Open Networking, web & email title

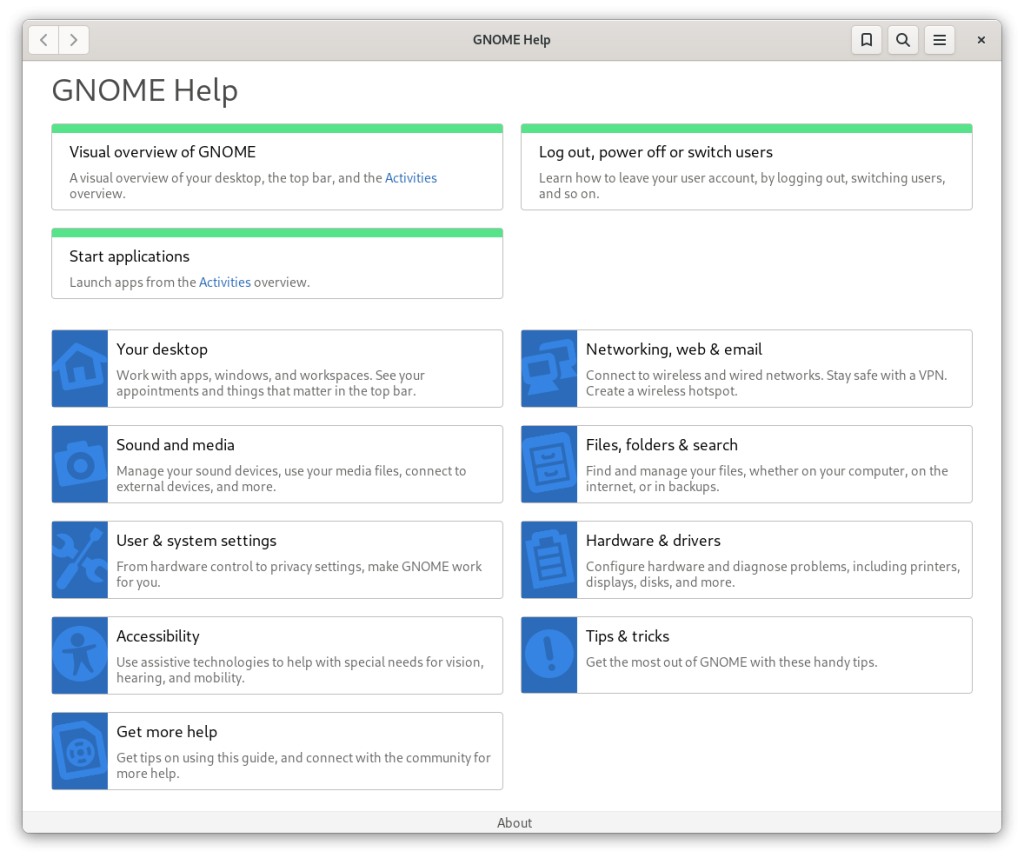pos(674,349)
